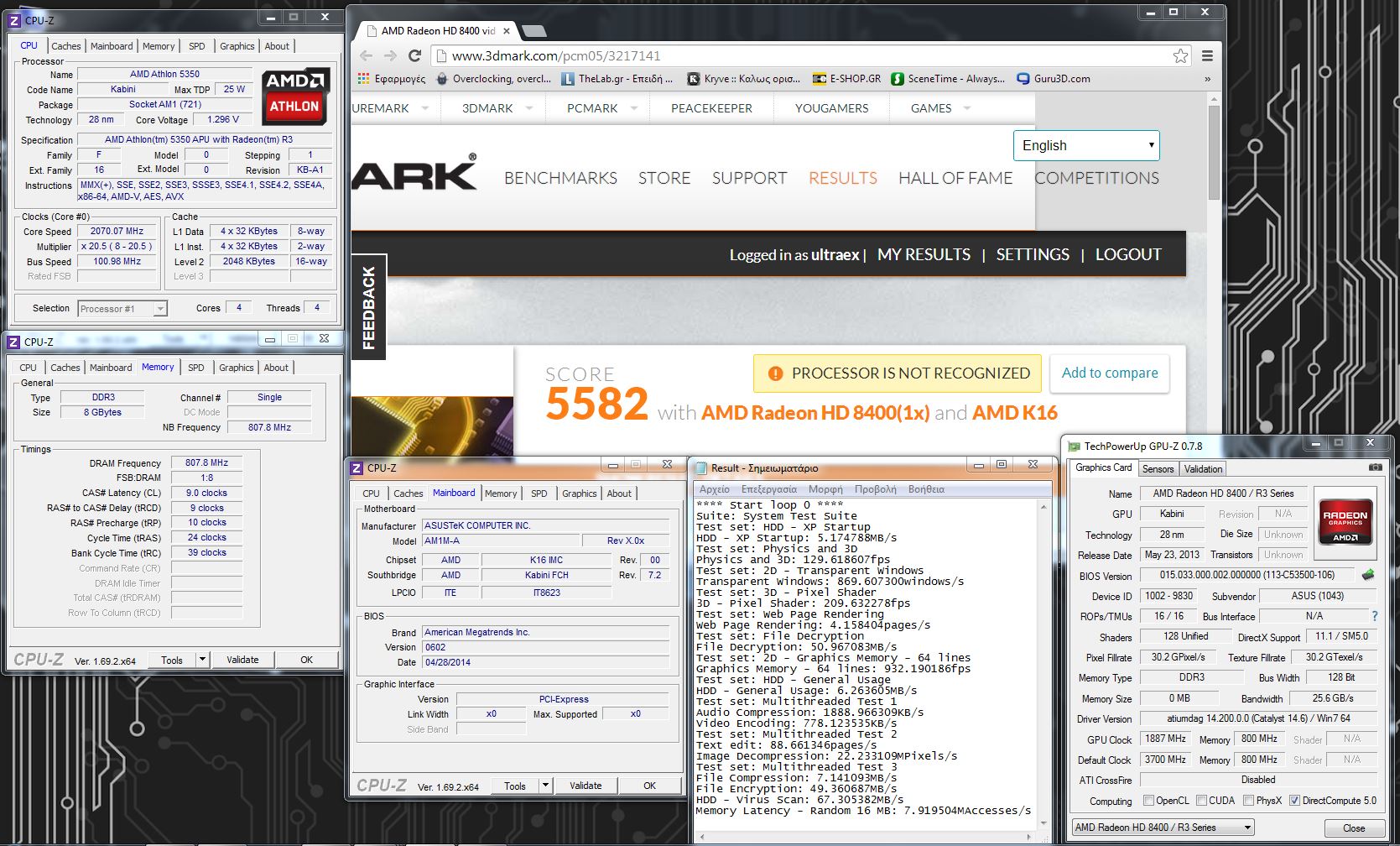Click the Close button in GPU-Z
This screenshot has height=846, width=1400.
1354,828
